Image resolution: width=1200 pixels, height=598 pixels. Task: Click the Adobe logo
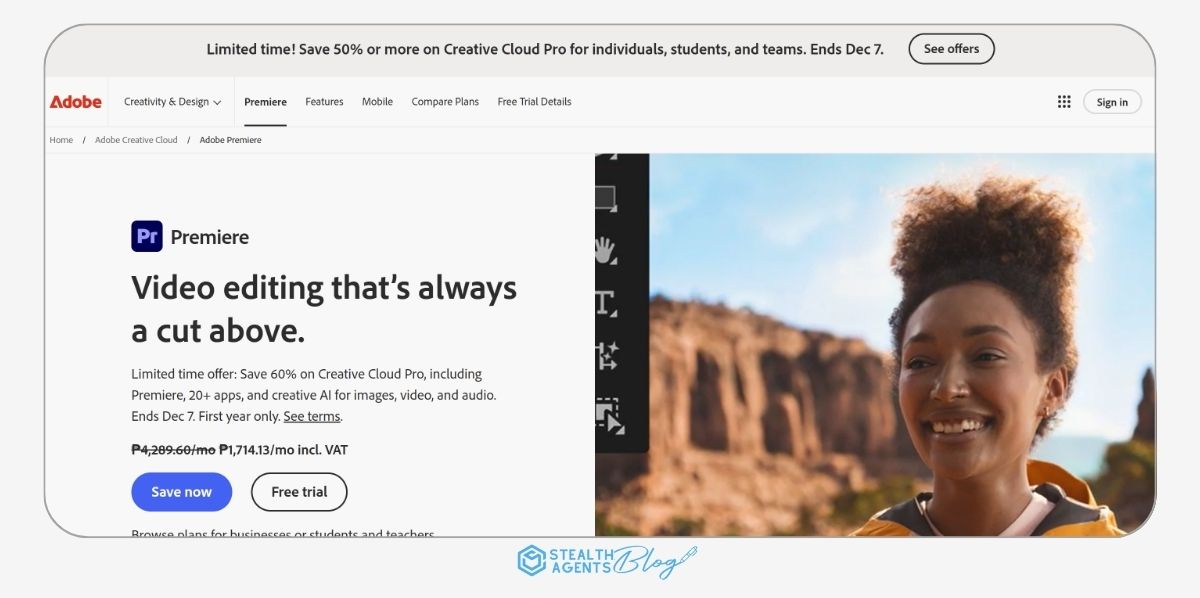tap(76, 102)
